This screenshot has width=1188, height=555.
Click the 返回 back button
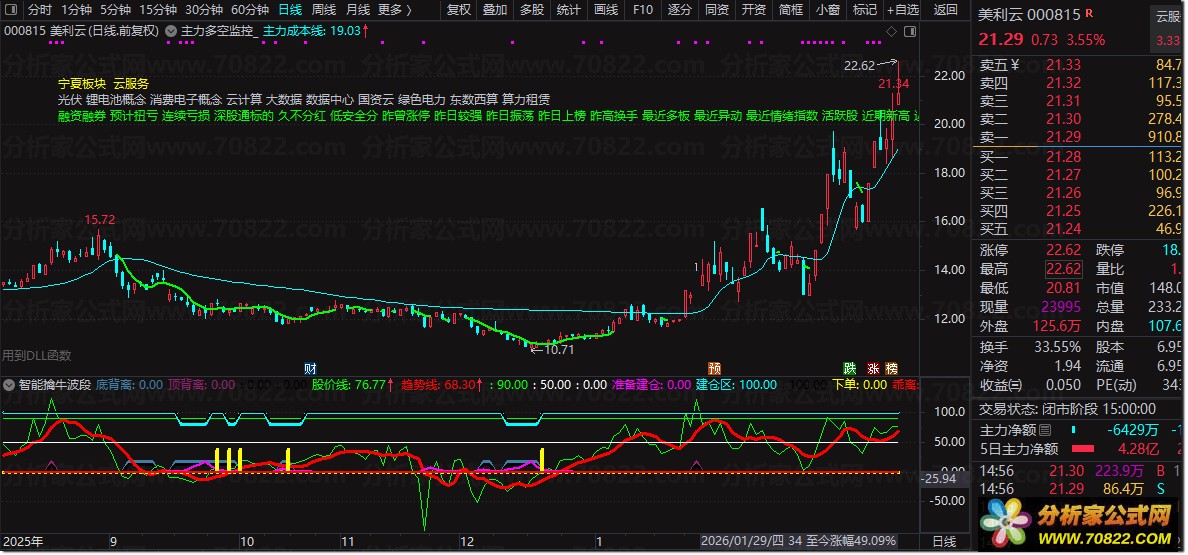[946, 10]
